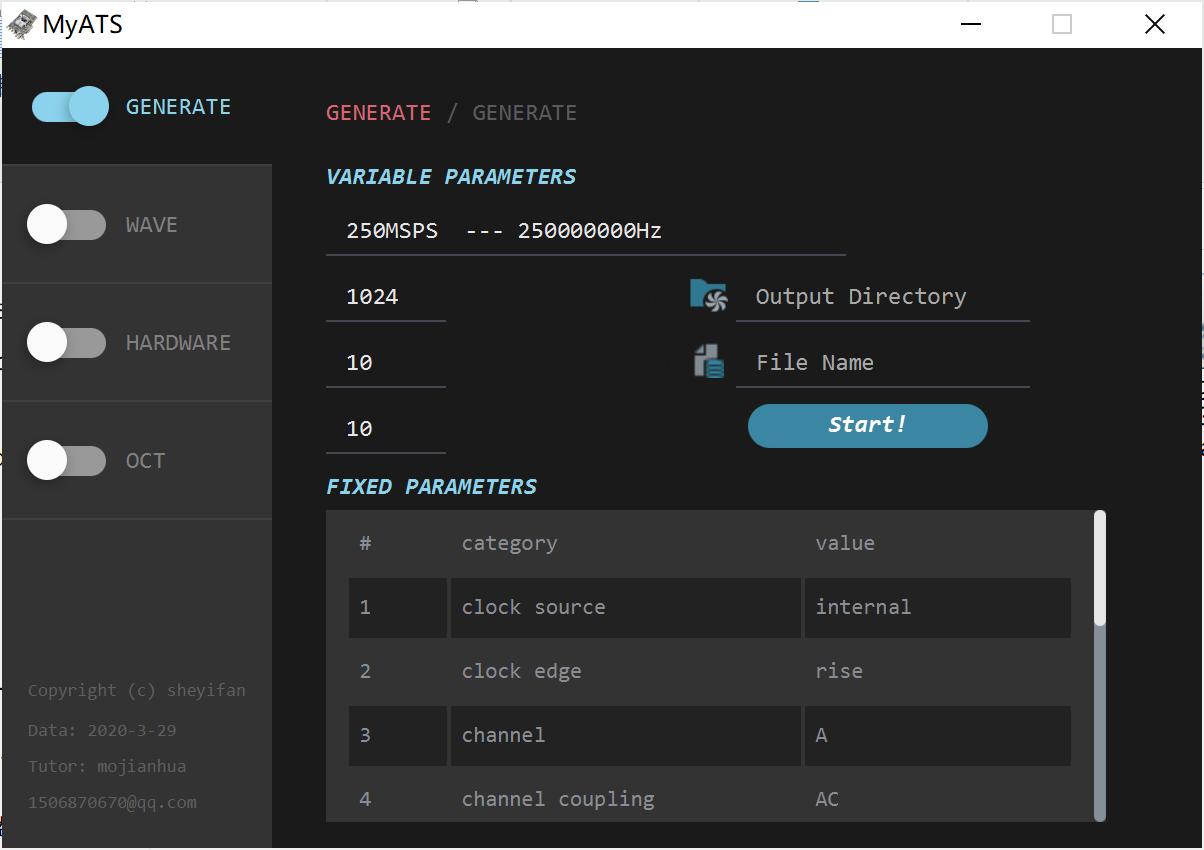Switch on the OCT toggle

point(66,461)
